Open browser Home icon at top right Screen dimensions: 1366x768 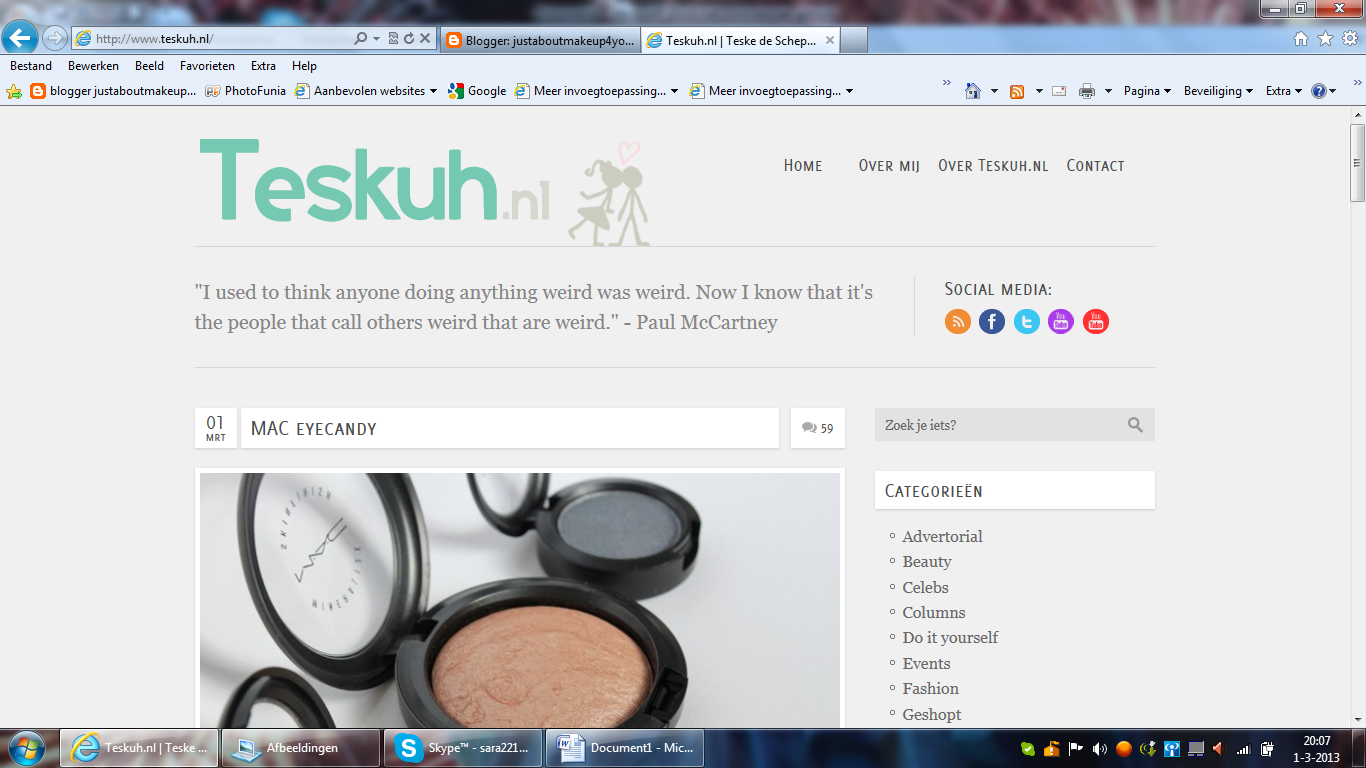pos(1301,39)
